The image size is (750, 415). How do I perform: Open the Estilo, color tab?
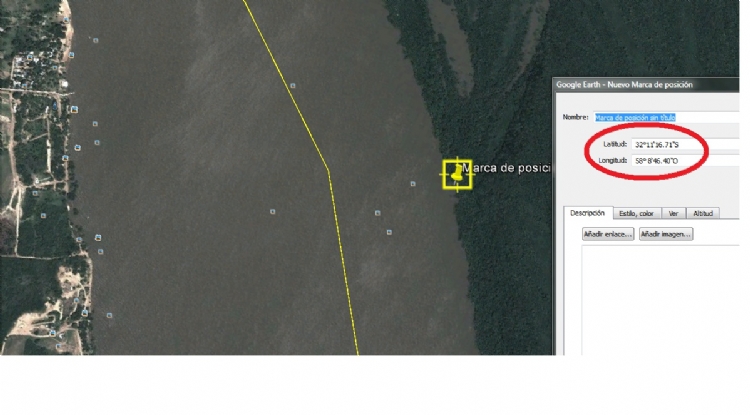pyautogui.click(x=636, y=214)
